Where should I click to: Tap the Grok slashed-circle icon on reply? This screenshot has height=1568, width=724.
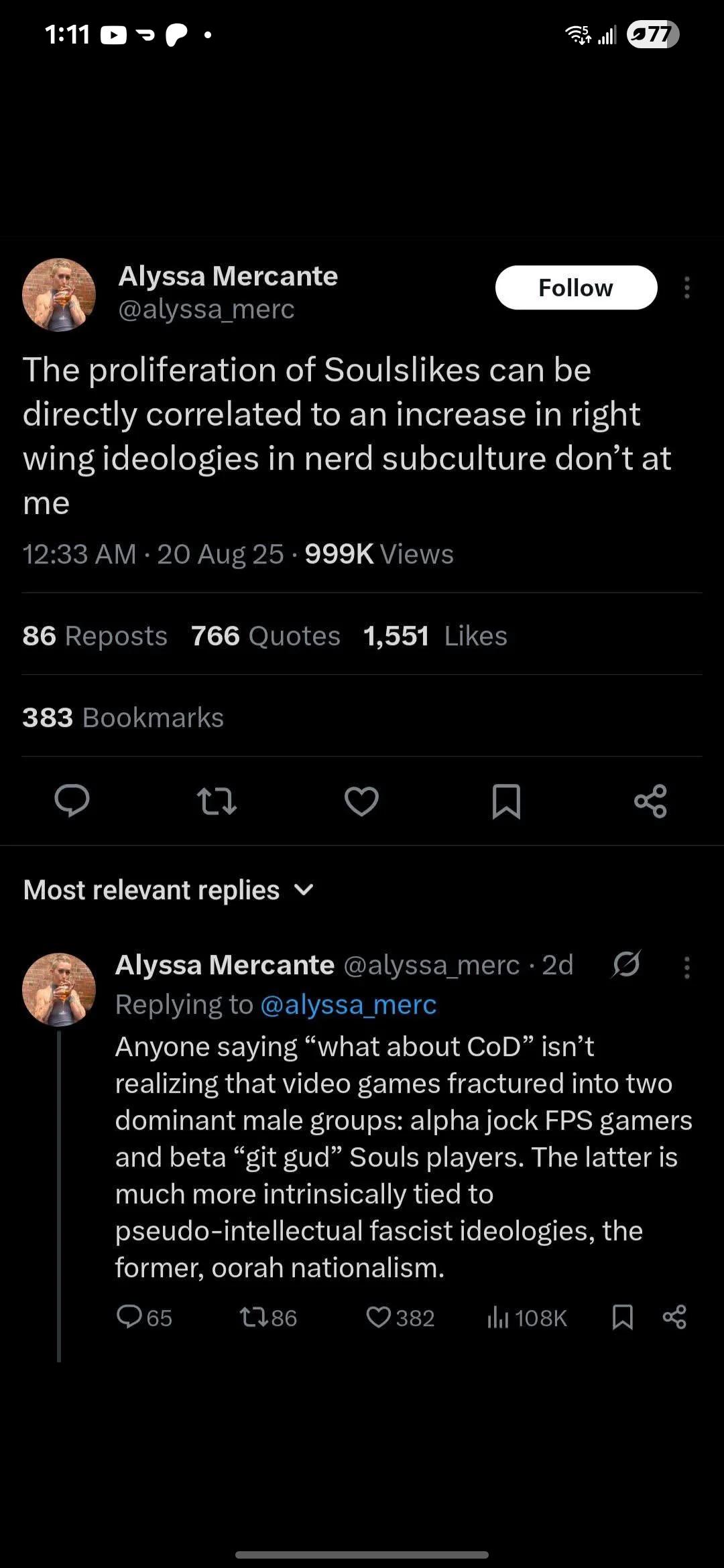pos(626,965)
